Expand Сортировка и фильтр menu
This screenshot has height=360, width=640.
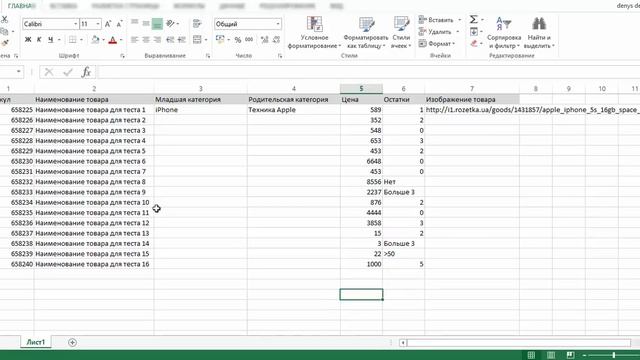tap(504, 32)
